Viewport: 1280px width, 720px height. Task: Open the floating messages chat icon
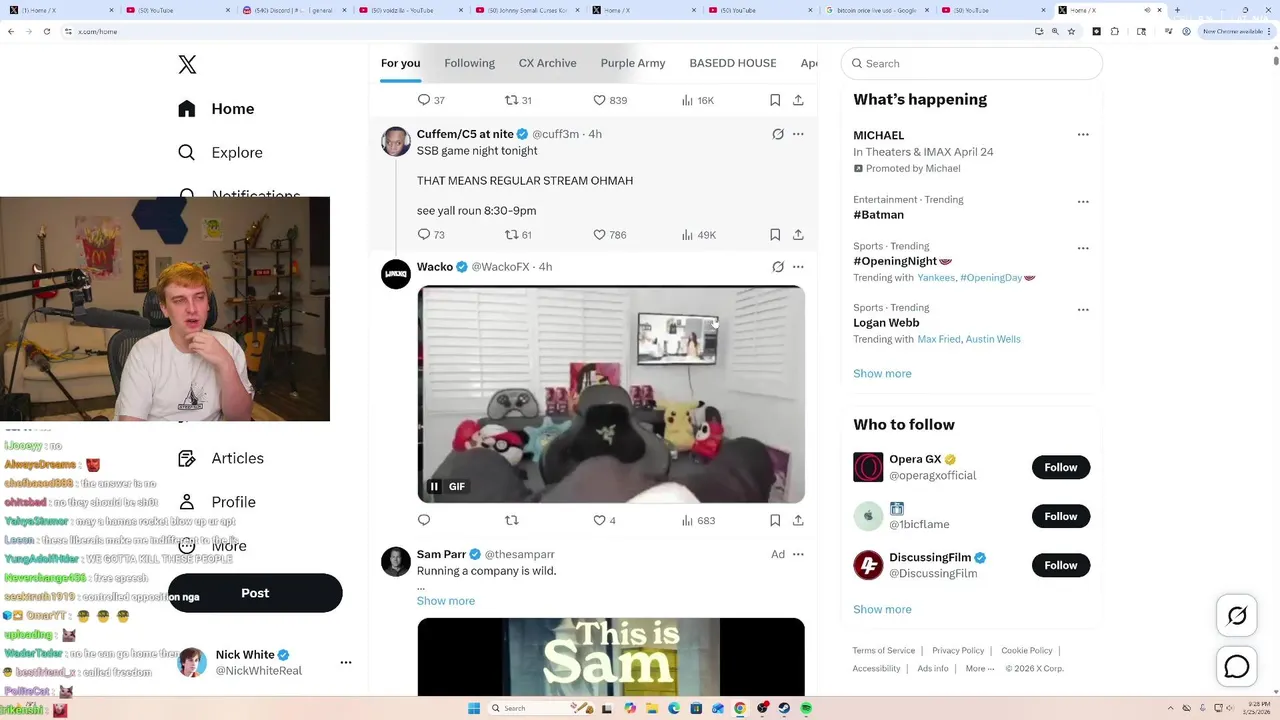[1237, 666]
